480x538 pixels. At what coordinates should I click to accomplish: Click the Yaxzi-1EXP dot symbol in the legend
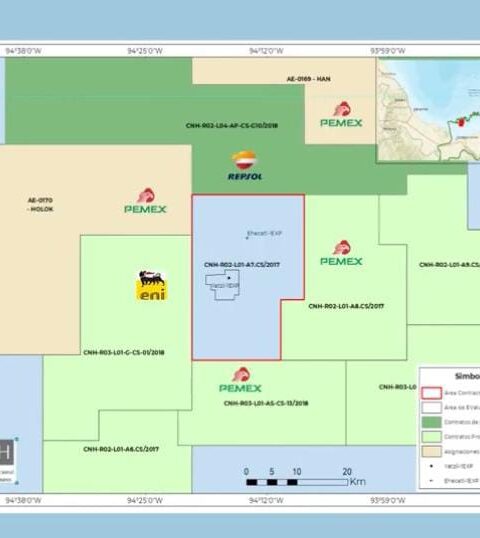click(x=431, y=466)
